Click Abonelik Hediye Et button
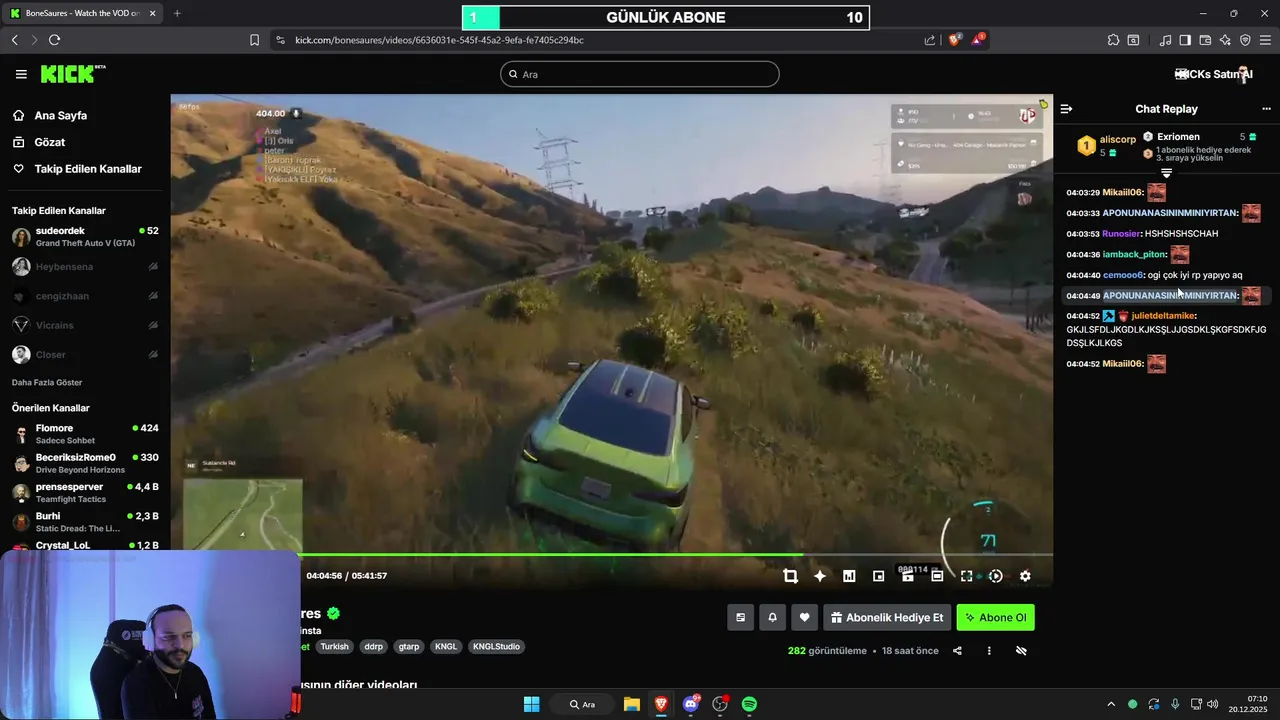 pos(887,618)
